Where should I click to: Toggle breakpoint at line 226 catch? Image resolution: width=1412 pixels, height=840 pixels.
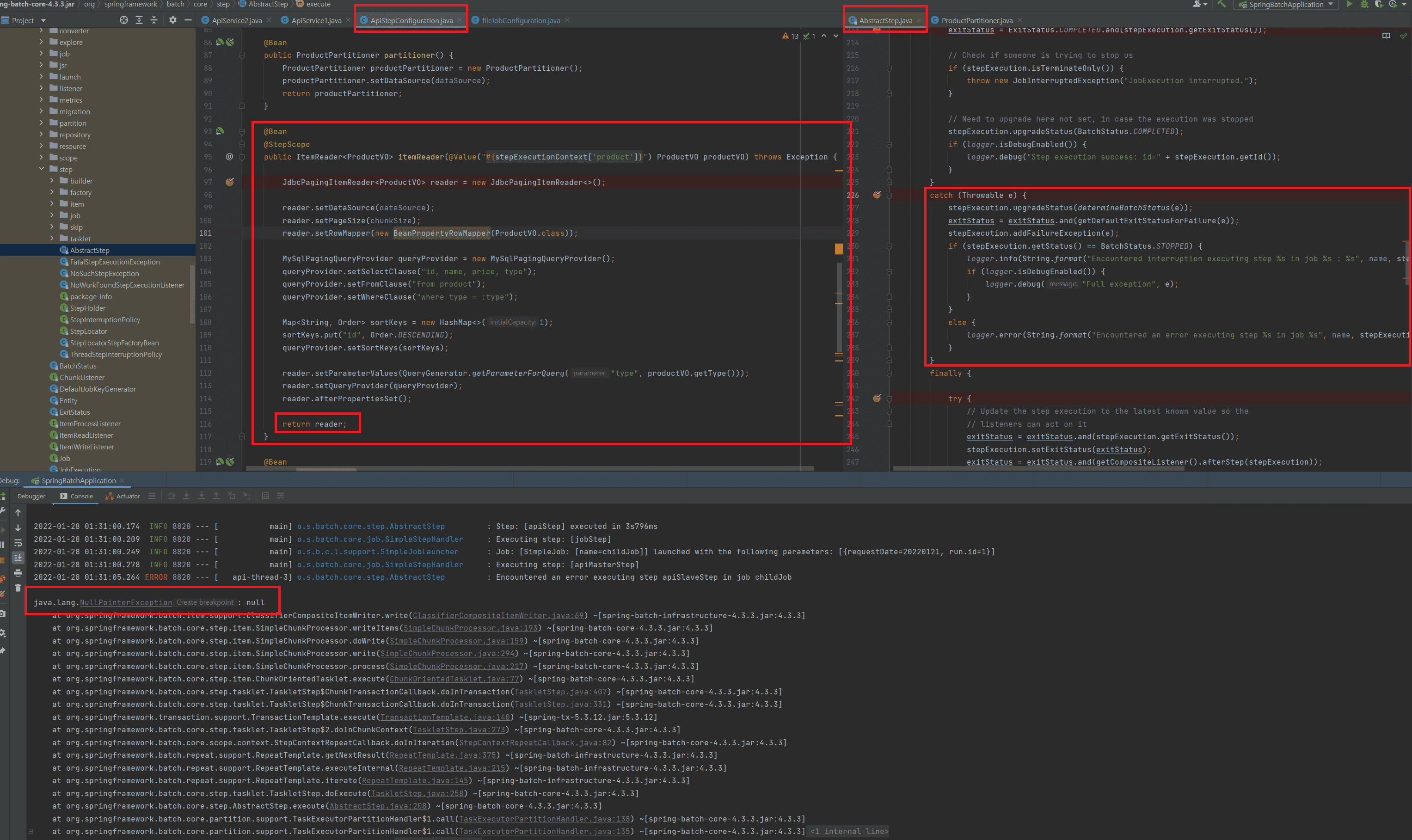pyautogui.click(x=877, y=195)
